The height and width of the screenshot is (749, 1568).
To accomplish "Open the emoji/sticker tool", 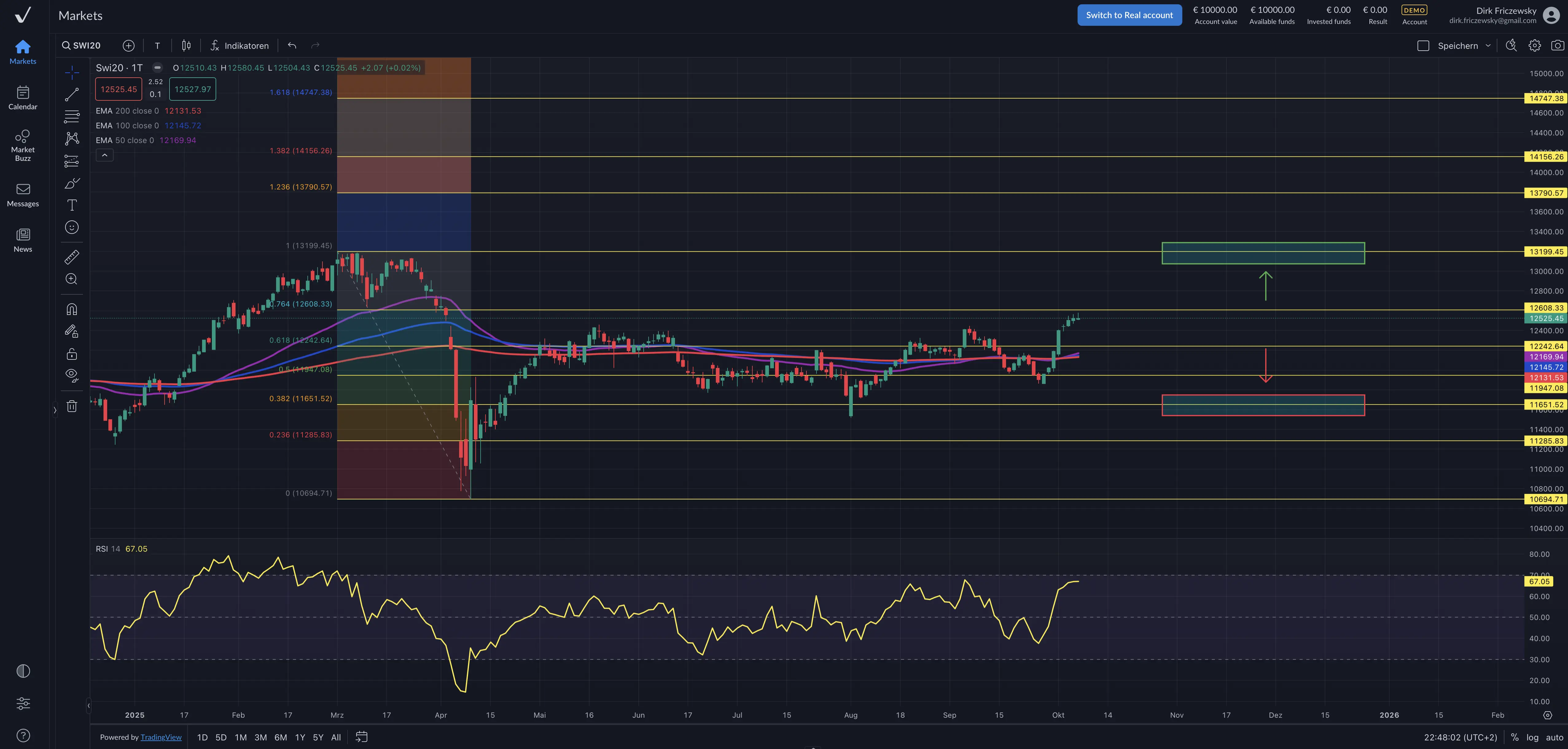I will point(71,227).
